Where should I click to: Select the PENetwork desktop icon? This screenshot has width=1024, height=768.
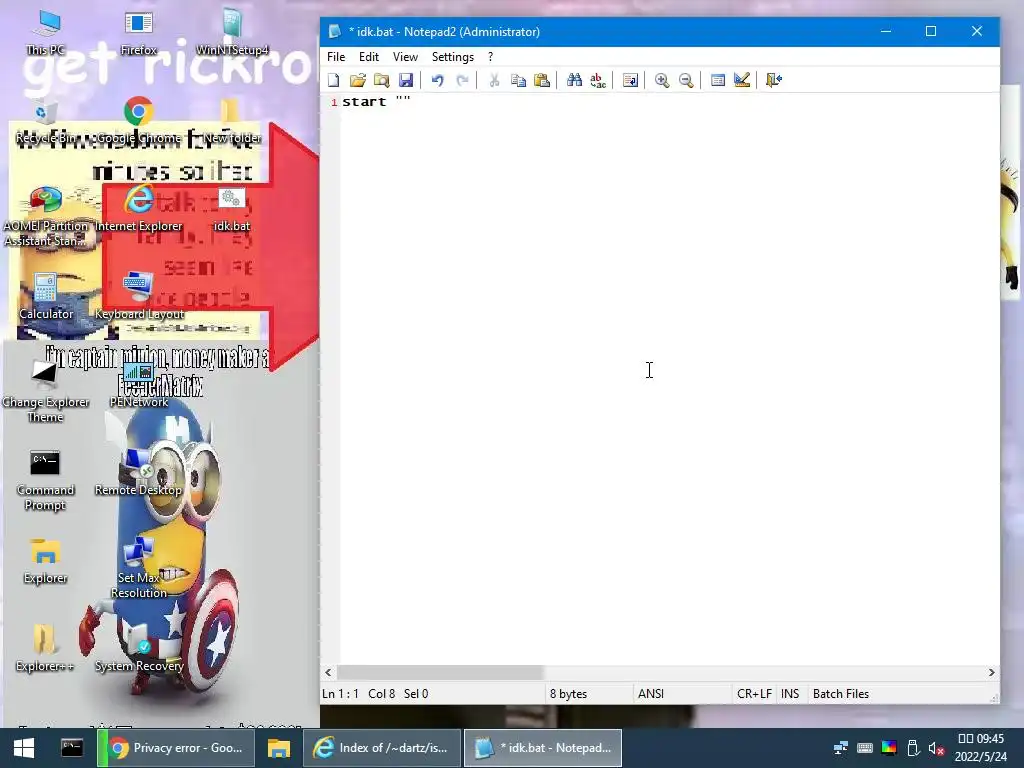pos(138,385)
